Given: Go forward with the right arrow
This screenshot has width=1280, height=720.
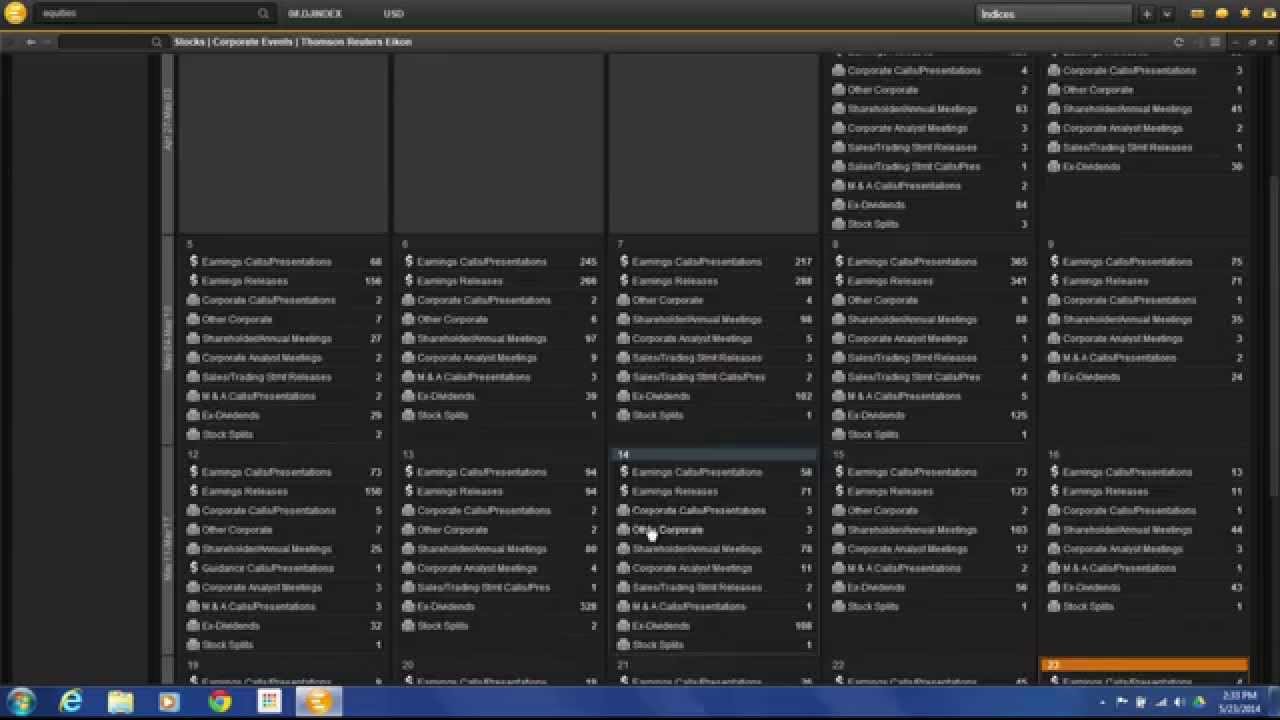Looking at the screenshot, I should pyautogui.click(x=46, y=42).
